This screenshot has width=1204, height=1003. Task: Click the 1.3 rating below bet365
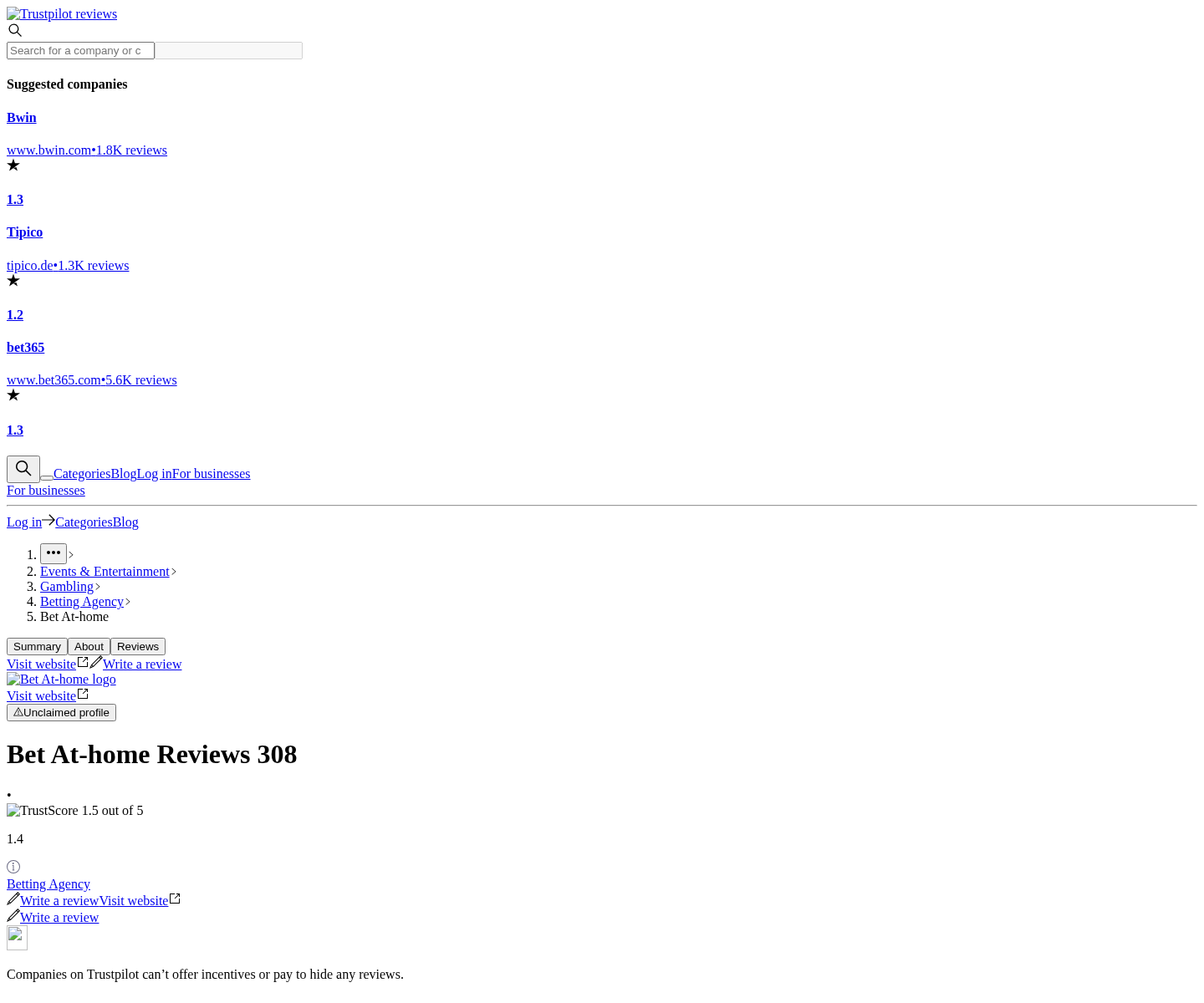[15, 430]
